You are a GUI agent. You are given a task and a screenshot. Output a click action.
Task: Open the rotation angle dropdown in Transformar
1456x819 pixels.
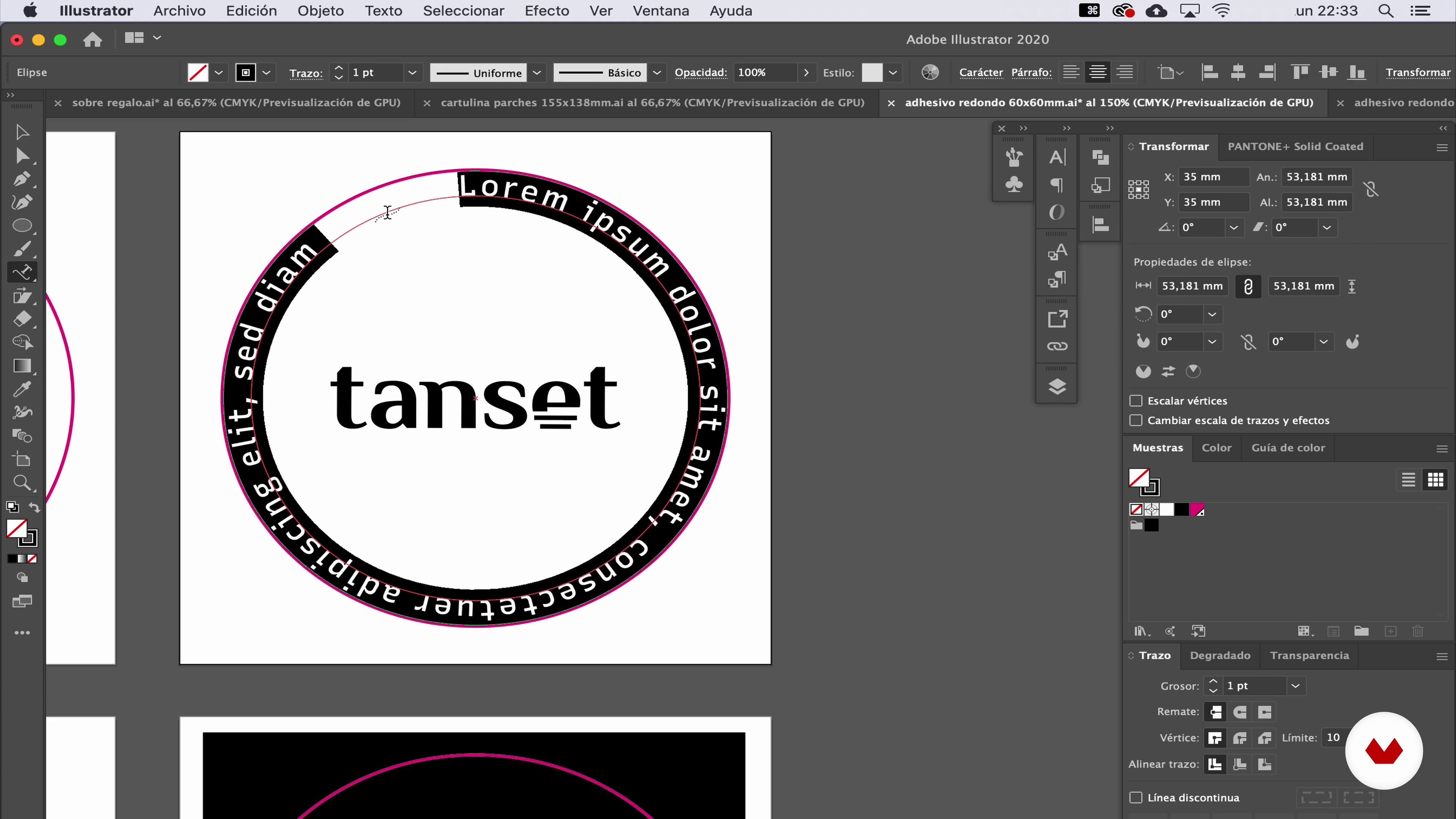(1233, 227)
